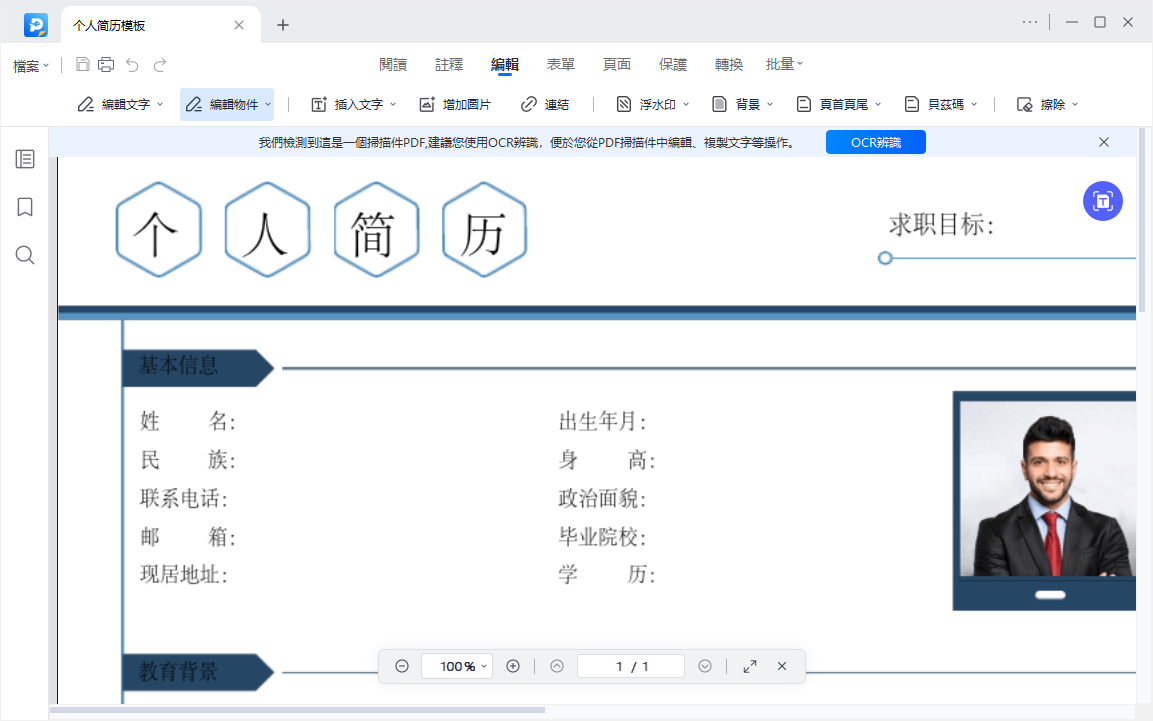Switch to the 頁面 ribbon tab
This screenshot has width=1153, height=721.
coord(617,64)
